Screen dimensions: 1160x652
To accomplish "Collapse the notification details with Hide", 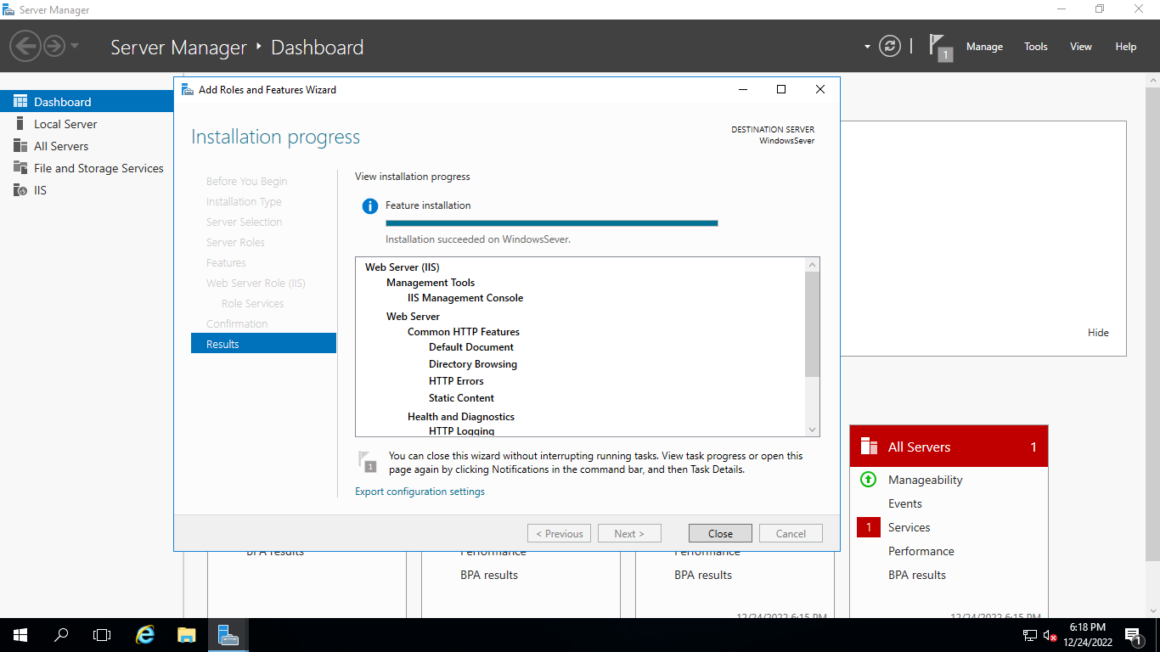I will point(1098,332).
